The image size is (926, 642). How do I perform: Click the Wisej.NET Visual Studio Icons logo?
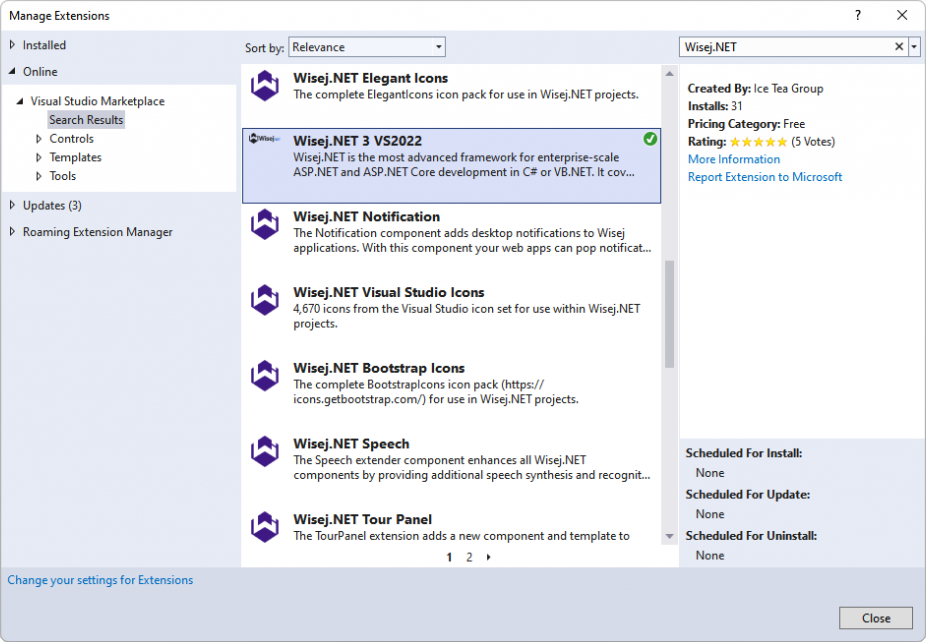point(265,300)
